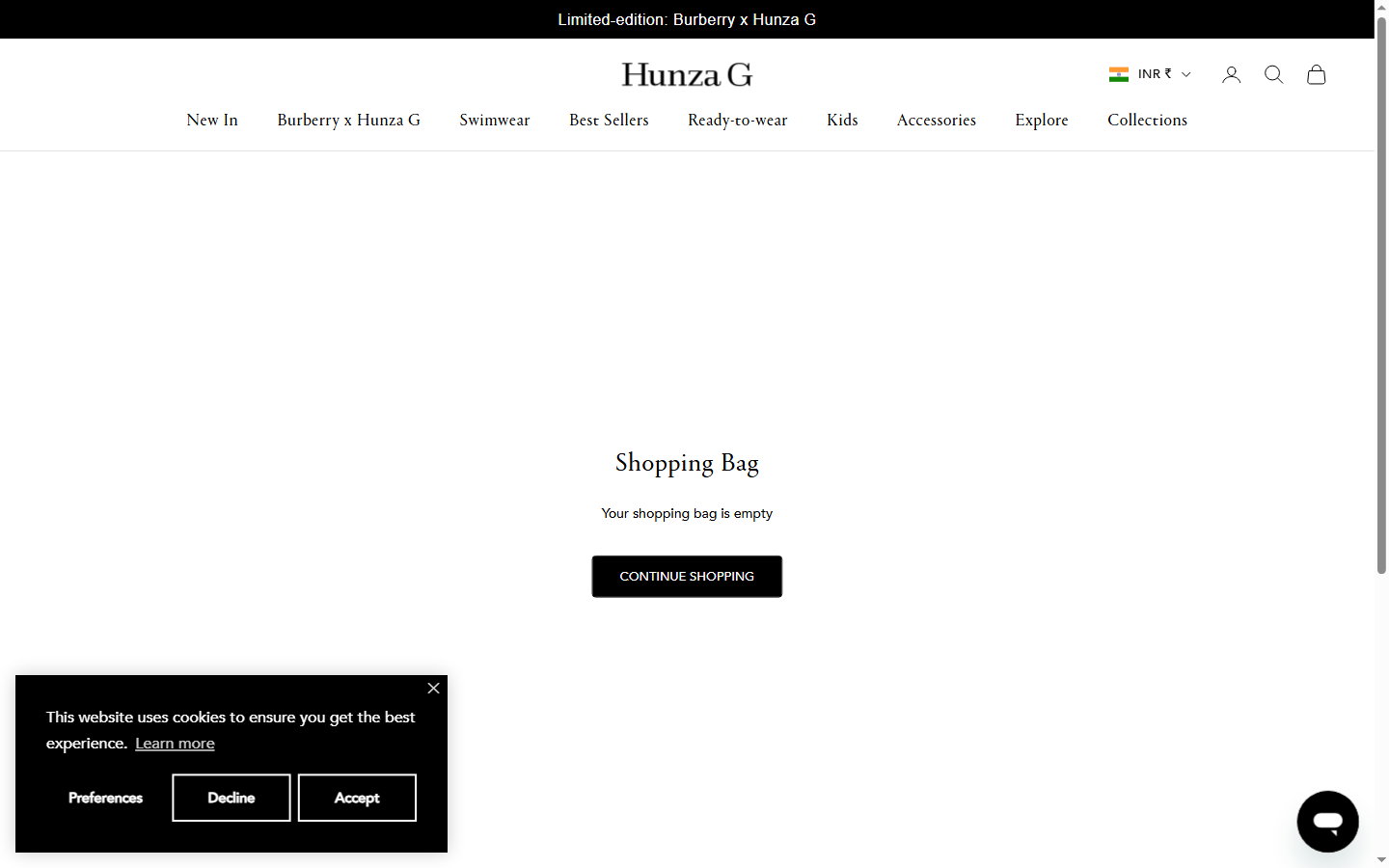
Task: Decline the cookies
Action: [x=231, y=798]
